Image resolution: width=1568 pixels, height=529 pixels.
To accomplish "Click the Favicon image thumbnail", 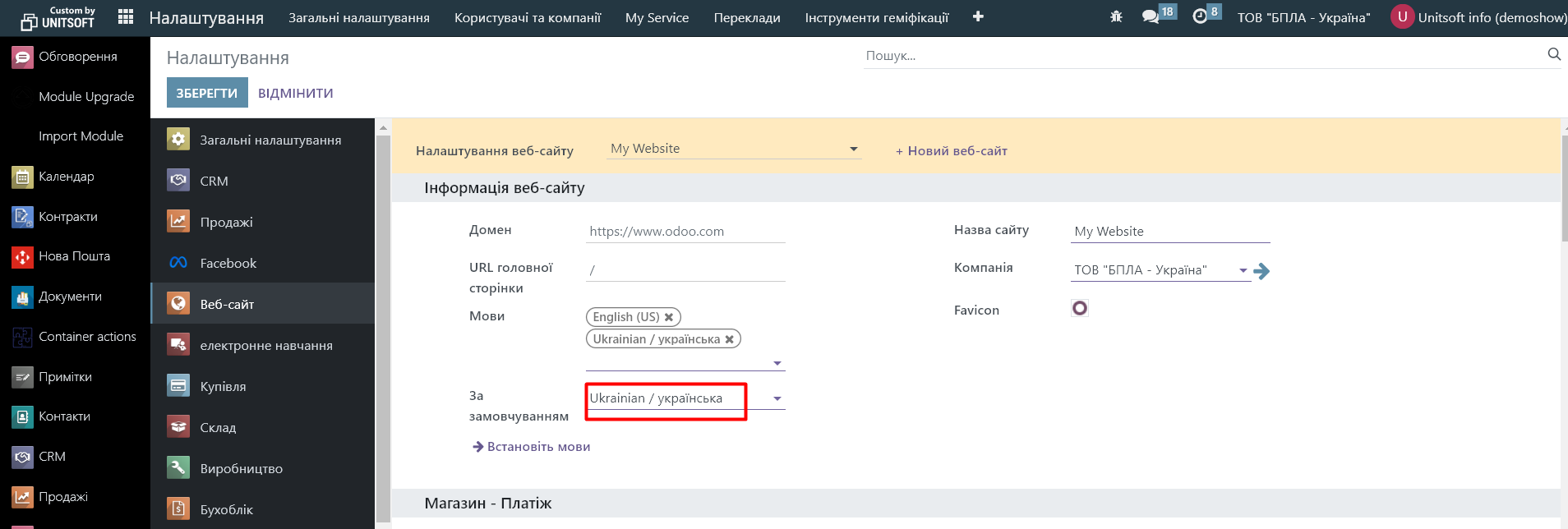I will (x=1080, y=309).
